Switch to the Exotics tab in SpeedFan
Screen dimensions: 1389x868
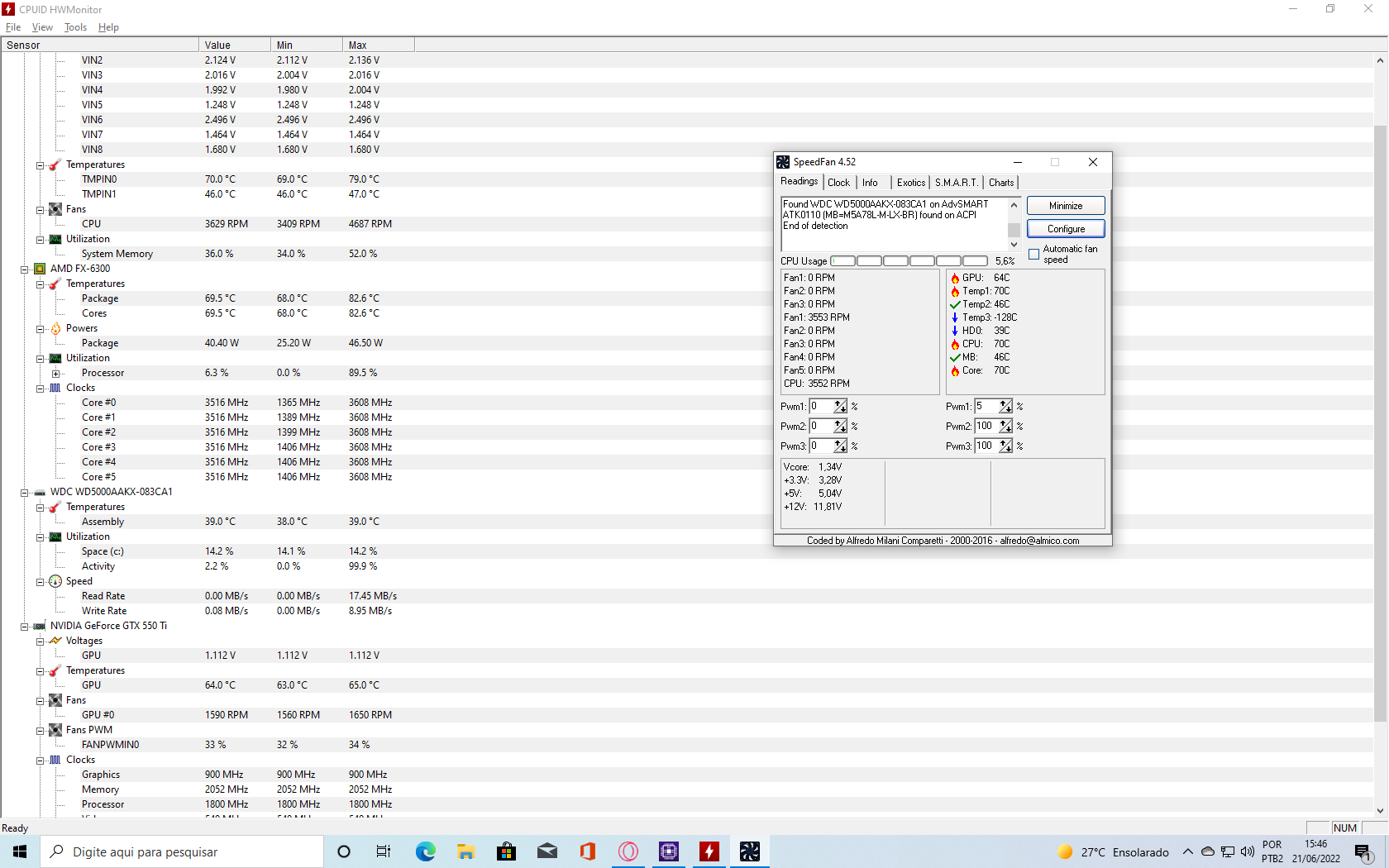(911, 183)
